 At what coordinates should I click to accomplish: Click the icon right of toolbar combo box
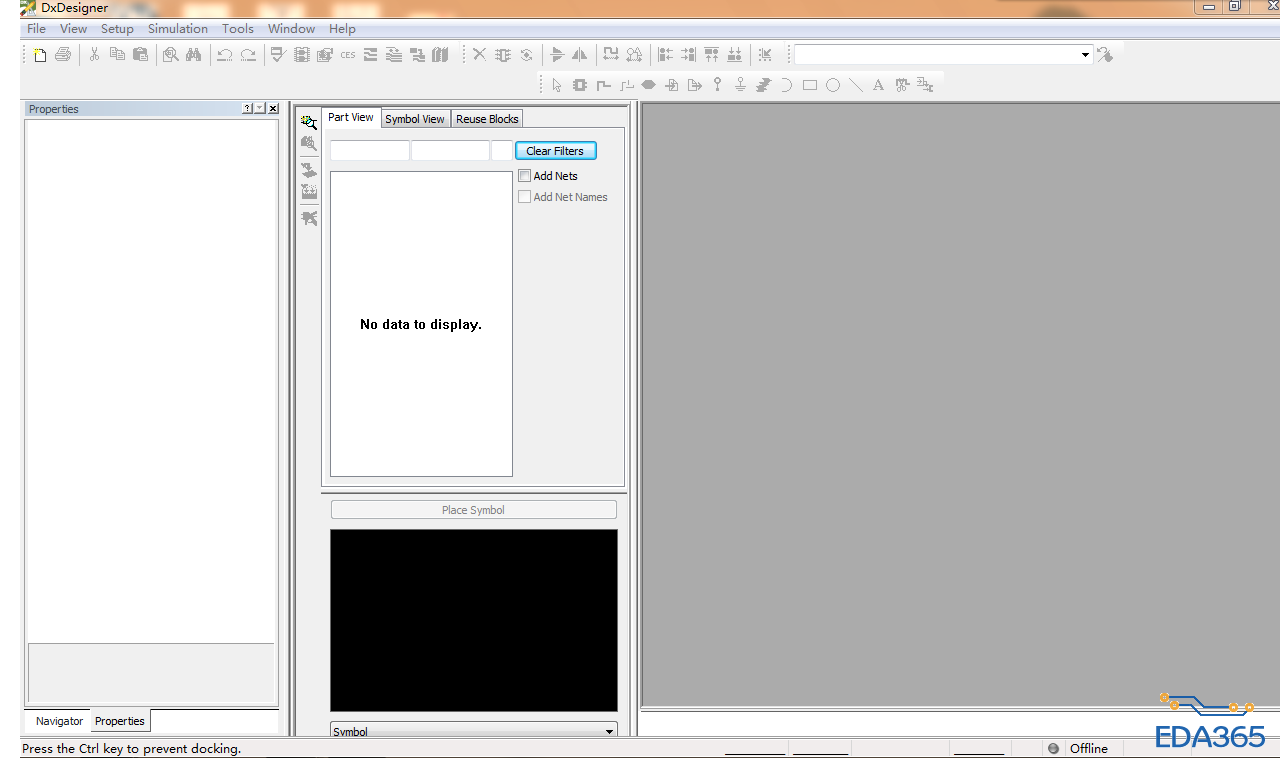1104,55
